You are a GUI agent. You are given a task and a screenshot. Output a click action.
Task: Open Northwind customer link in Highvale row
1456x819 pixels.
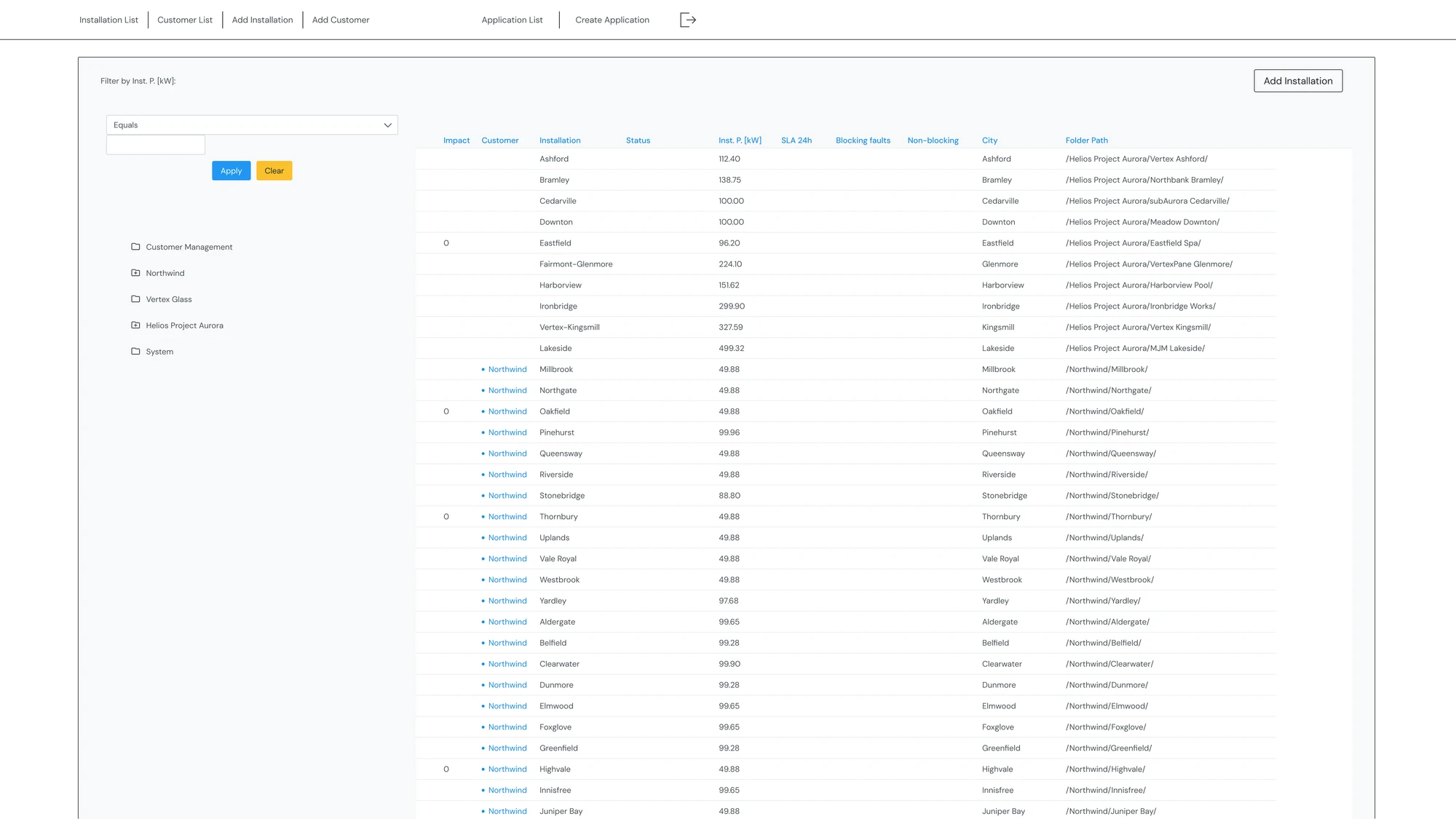(507, 769)
